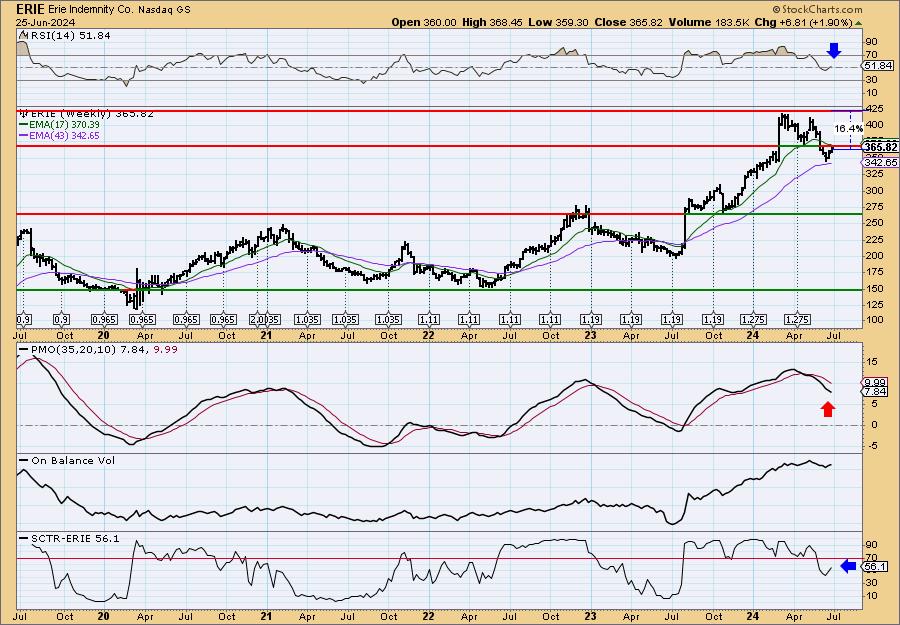Screen dimensions: 900x625
Task: Click the ERIE (Weekly) 365.82 legend label
Action: point(90,114)
